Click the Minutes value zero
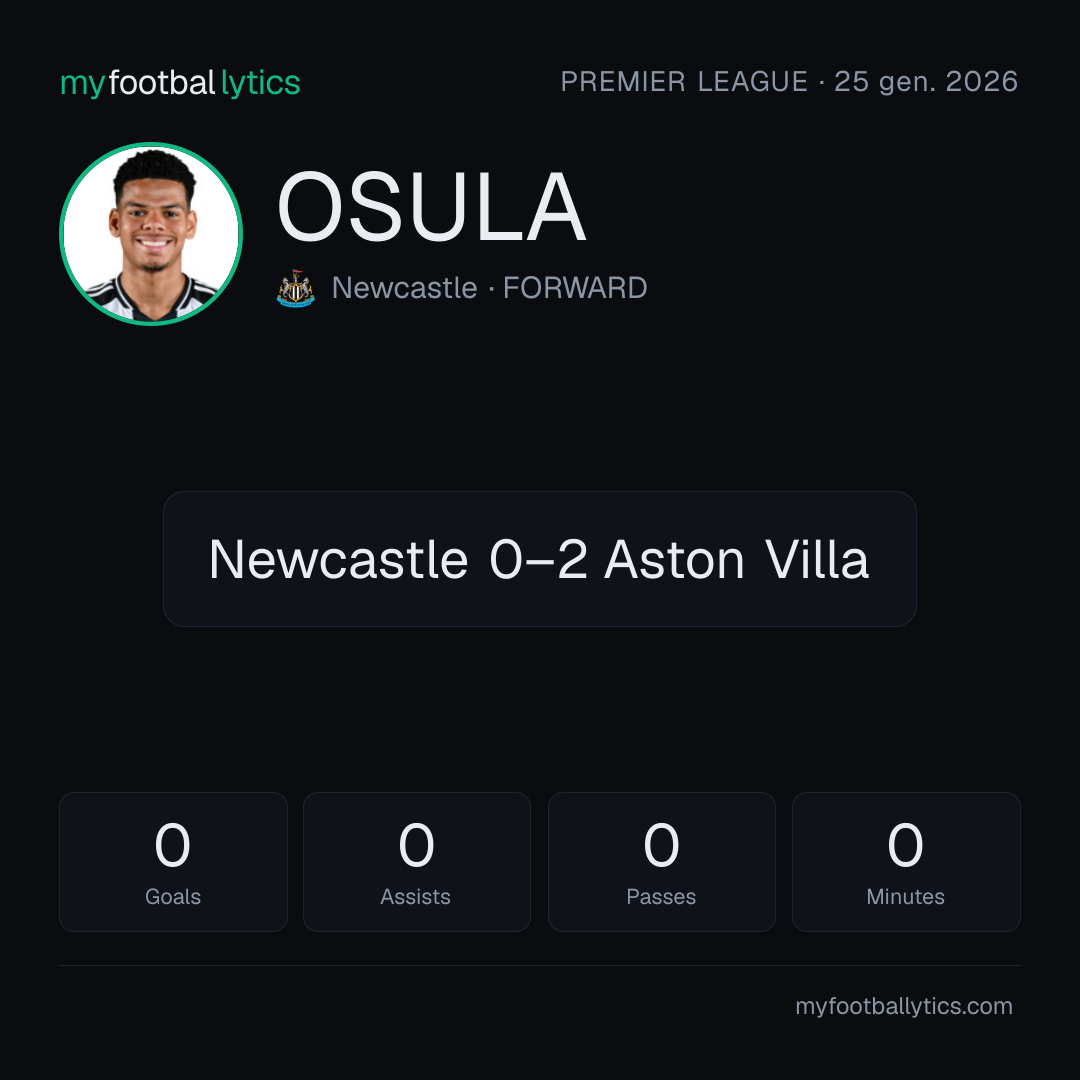The image size is (1080, 1080). (905, 845)
